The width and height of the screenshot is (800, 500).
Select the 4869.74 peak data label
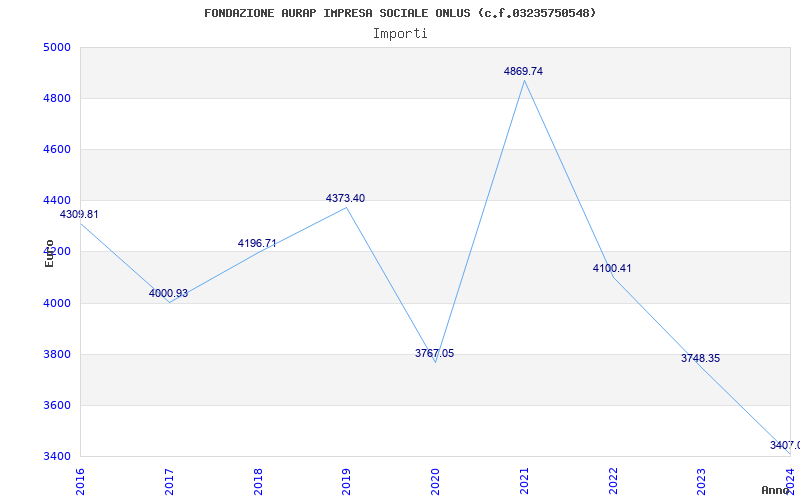523,71
